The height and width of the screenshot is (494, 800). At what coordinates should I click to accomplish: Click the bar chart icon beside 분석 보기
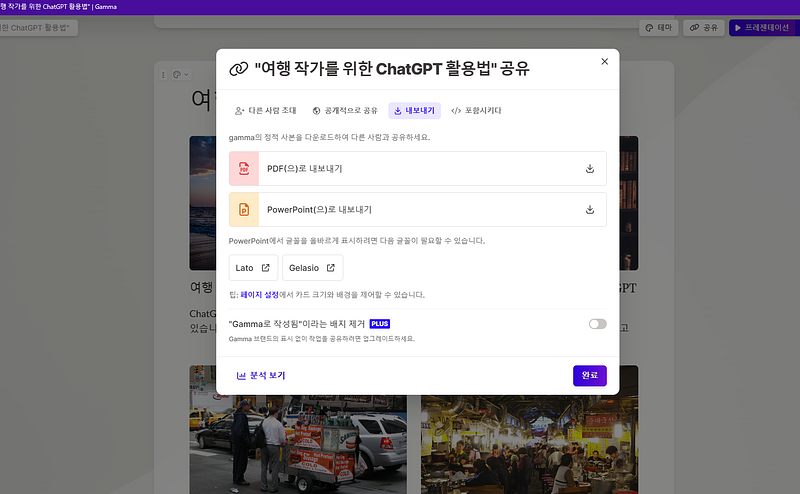[x=241, y=376]
